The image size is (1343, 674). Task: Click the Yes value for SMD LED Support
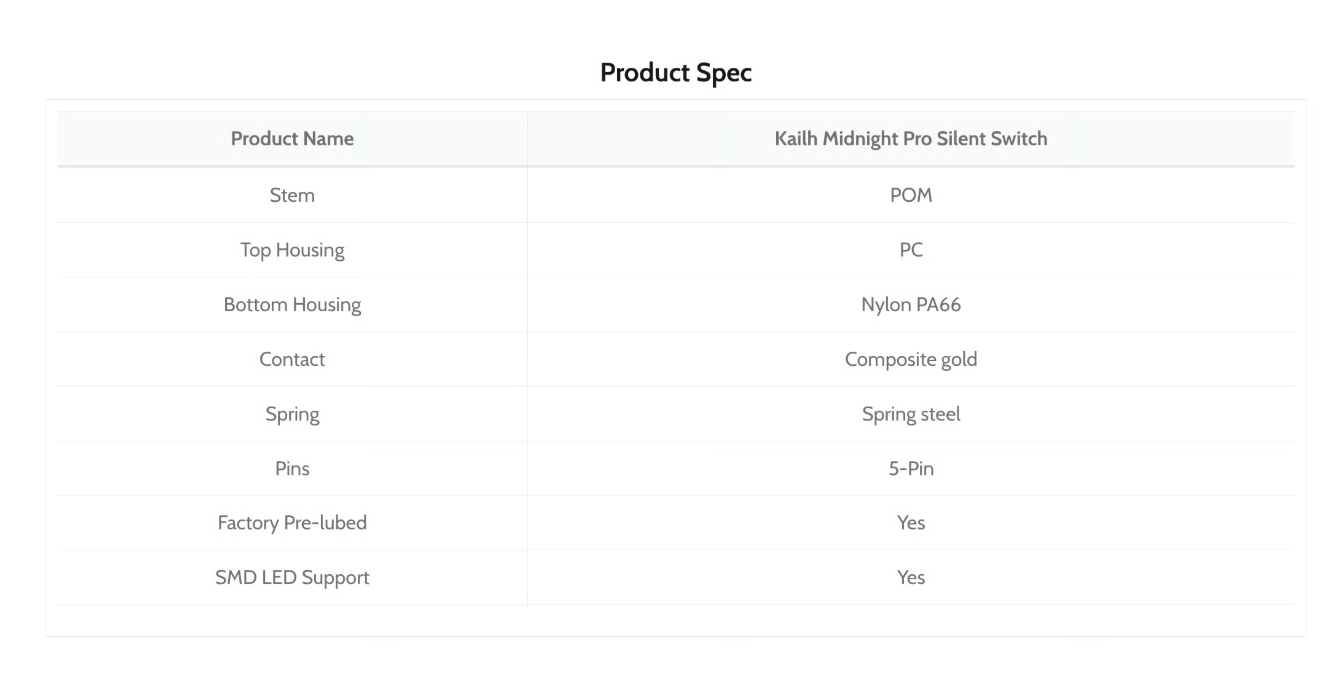point(911,578)
